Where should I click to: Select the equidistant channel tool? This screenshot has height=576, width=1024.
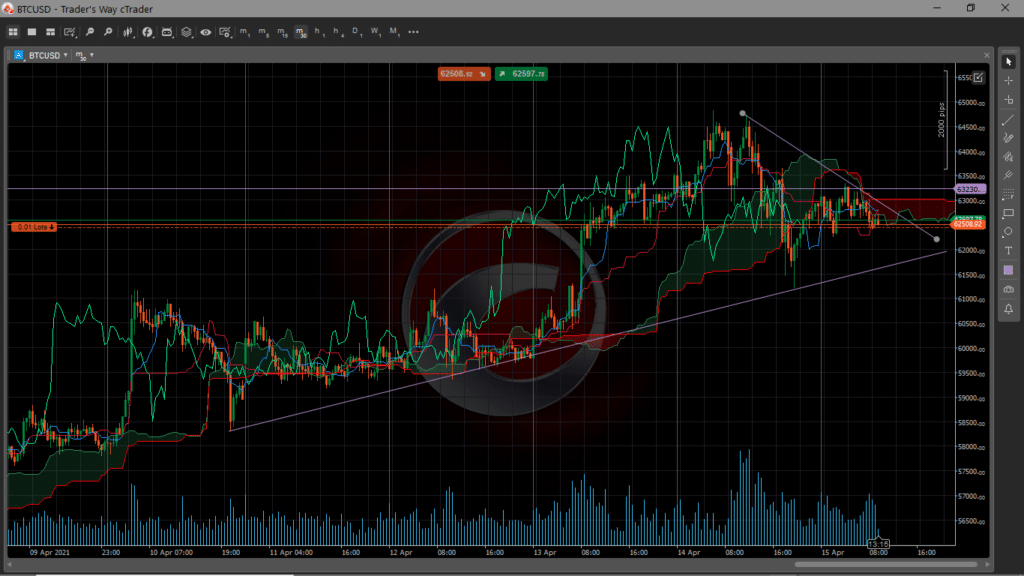click(x=1008, y=157)
